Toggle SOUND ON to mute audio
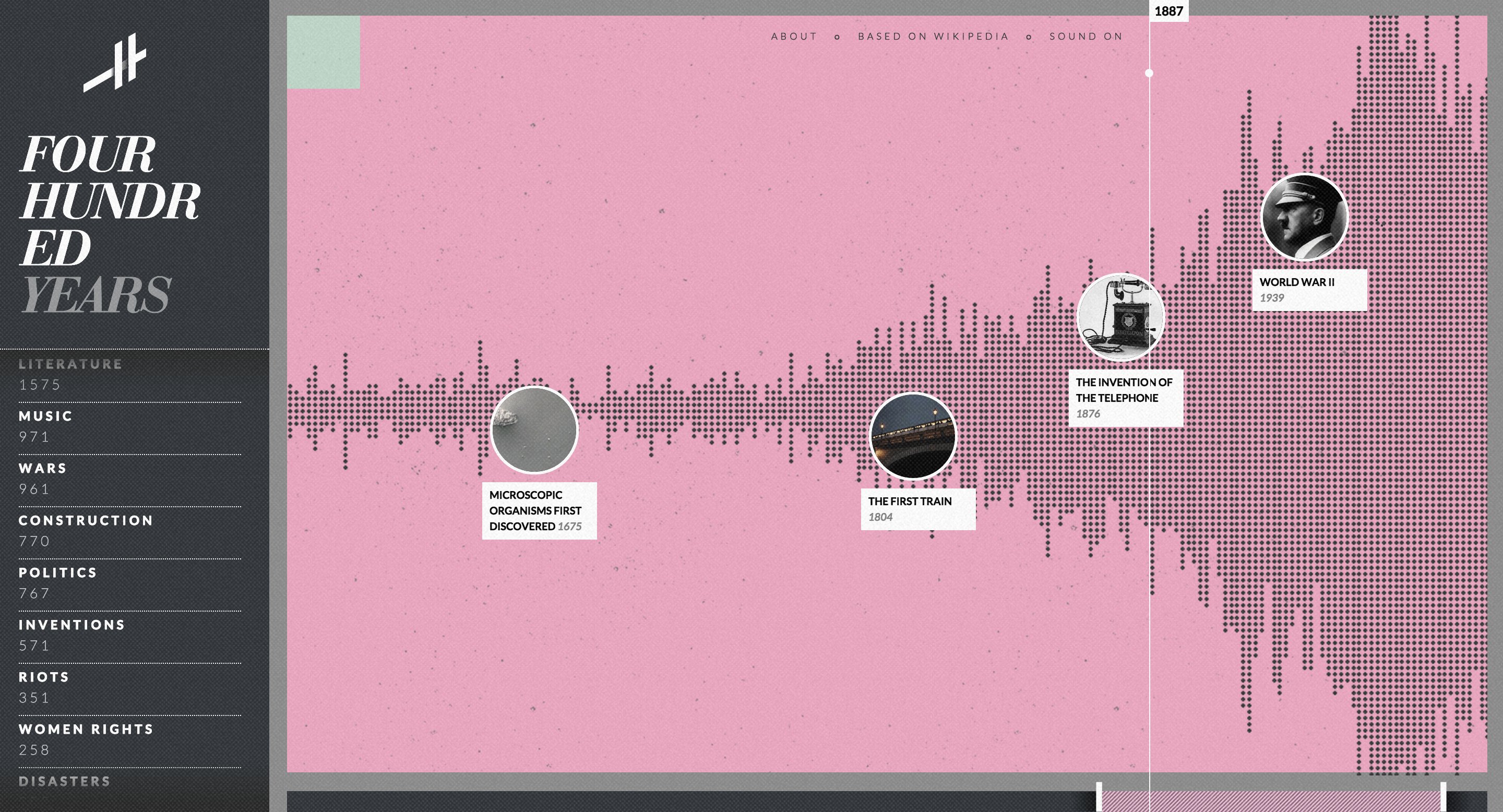This screenshot has width=1503, height=812. (1087, 36)
